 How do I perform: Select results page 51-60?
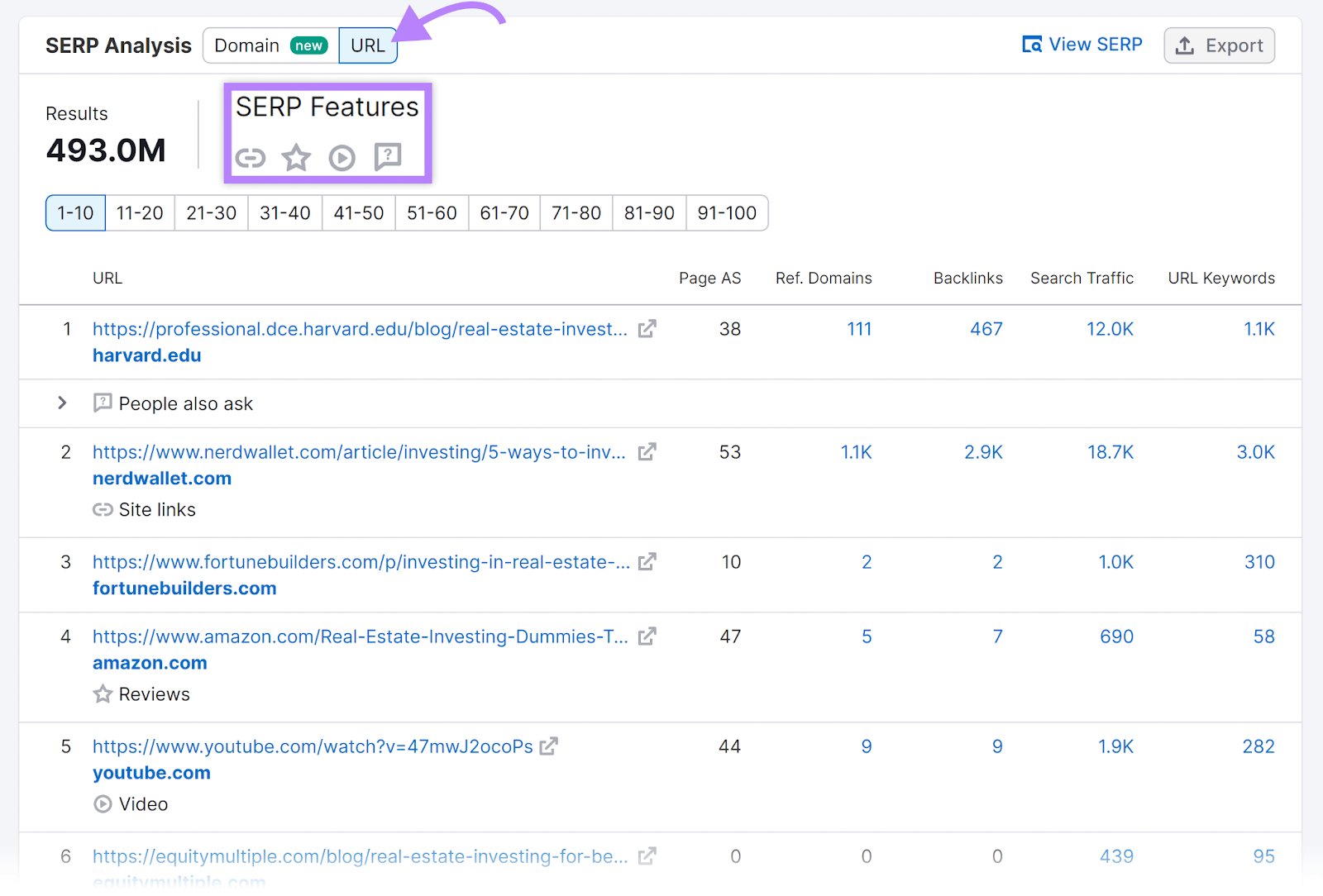(x=432, y=213)
